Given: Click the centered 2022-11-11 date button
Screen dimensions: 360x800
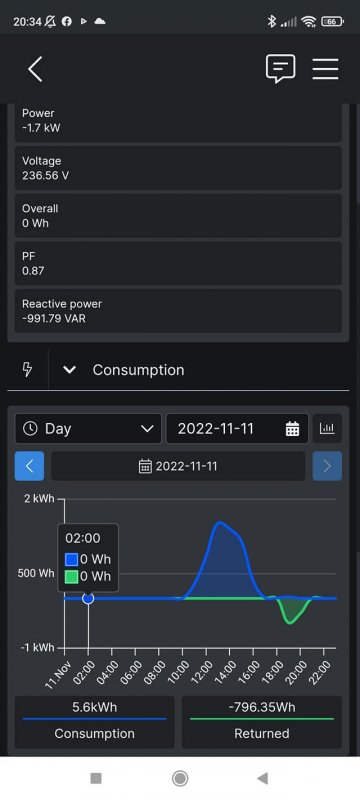Looking at the screenshot, I should point(178,466).
